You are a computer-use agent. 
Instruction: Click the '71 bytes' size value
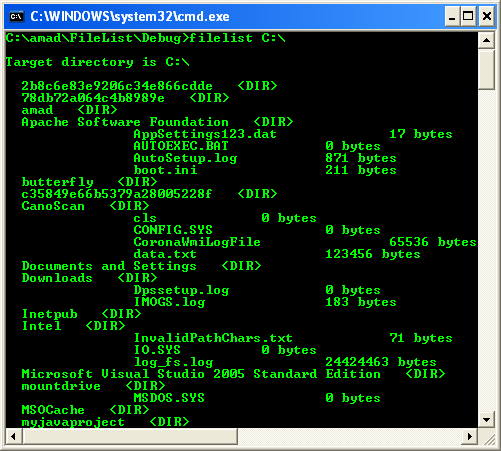click(421, 338)
